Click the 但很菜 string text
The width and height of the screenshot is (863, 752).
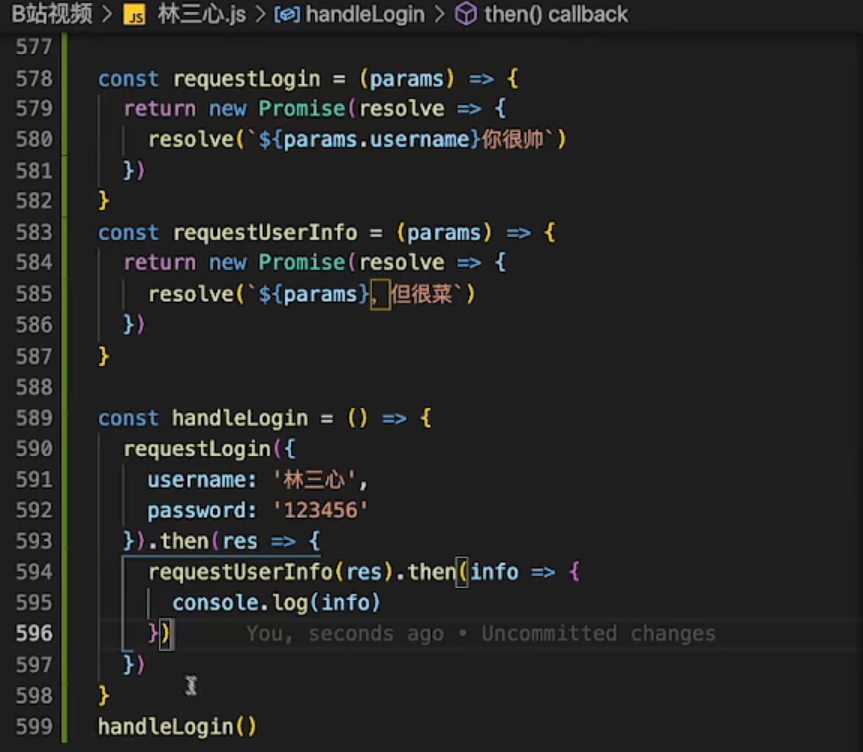tap(422, 293)
